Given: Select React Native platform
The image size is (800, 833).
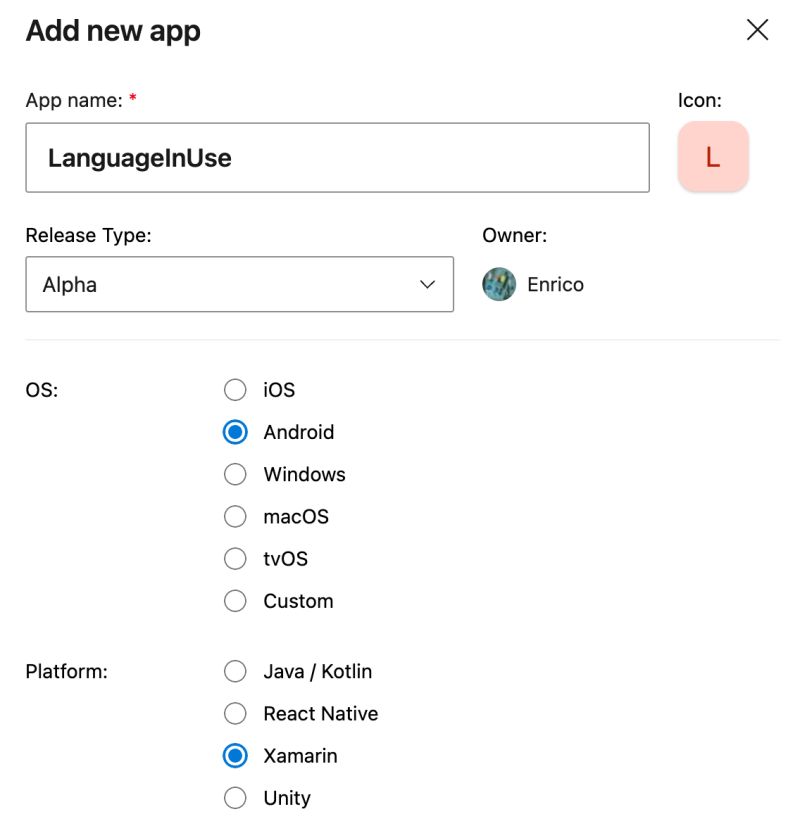Looking at the screenshot, I should (x=235, y=713).
